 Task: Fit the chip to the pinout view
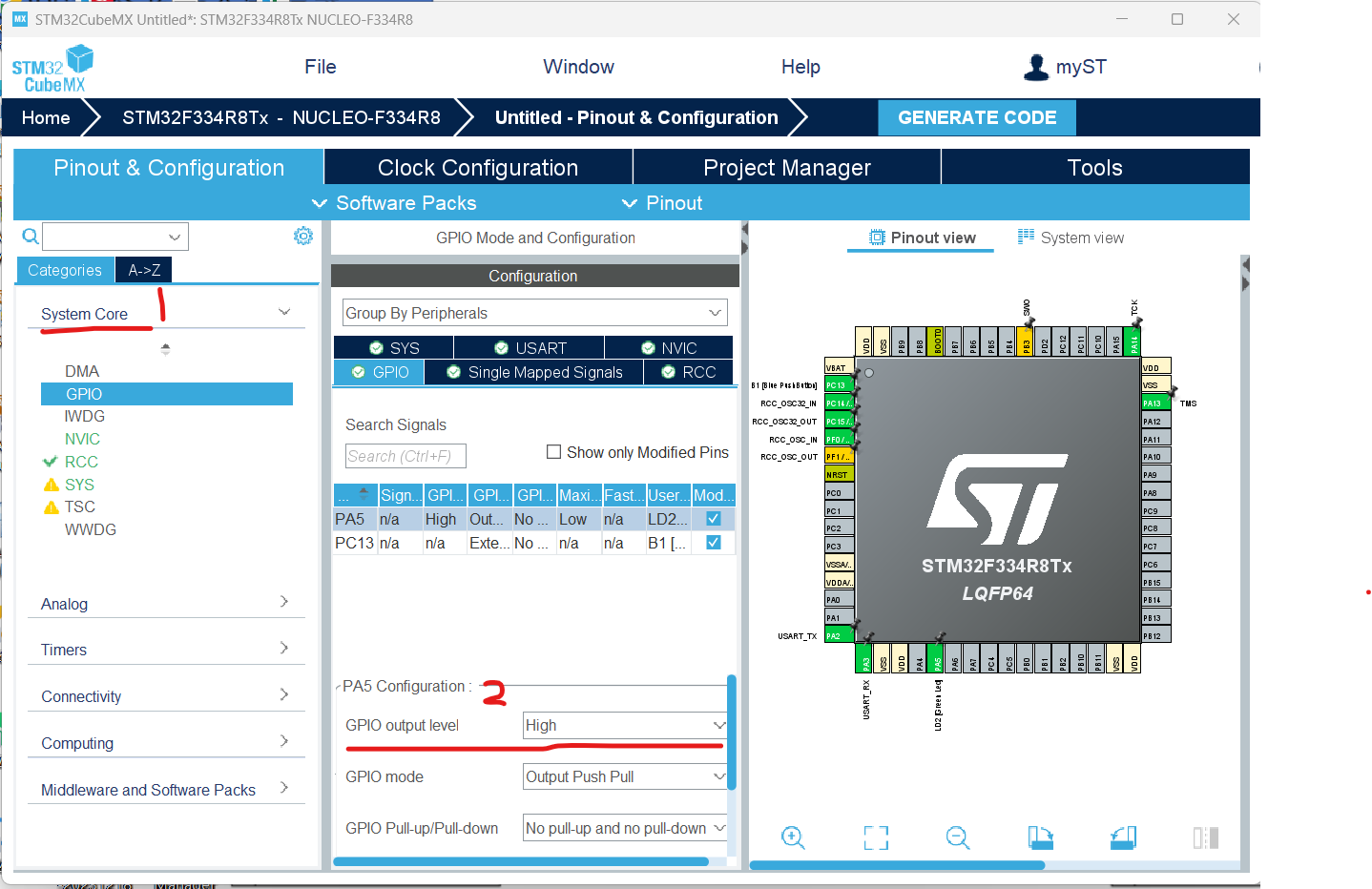click(876, 837)
